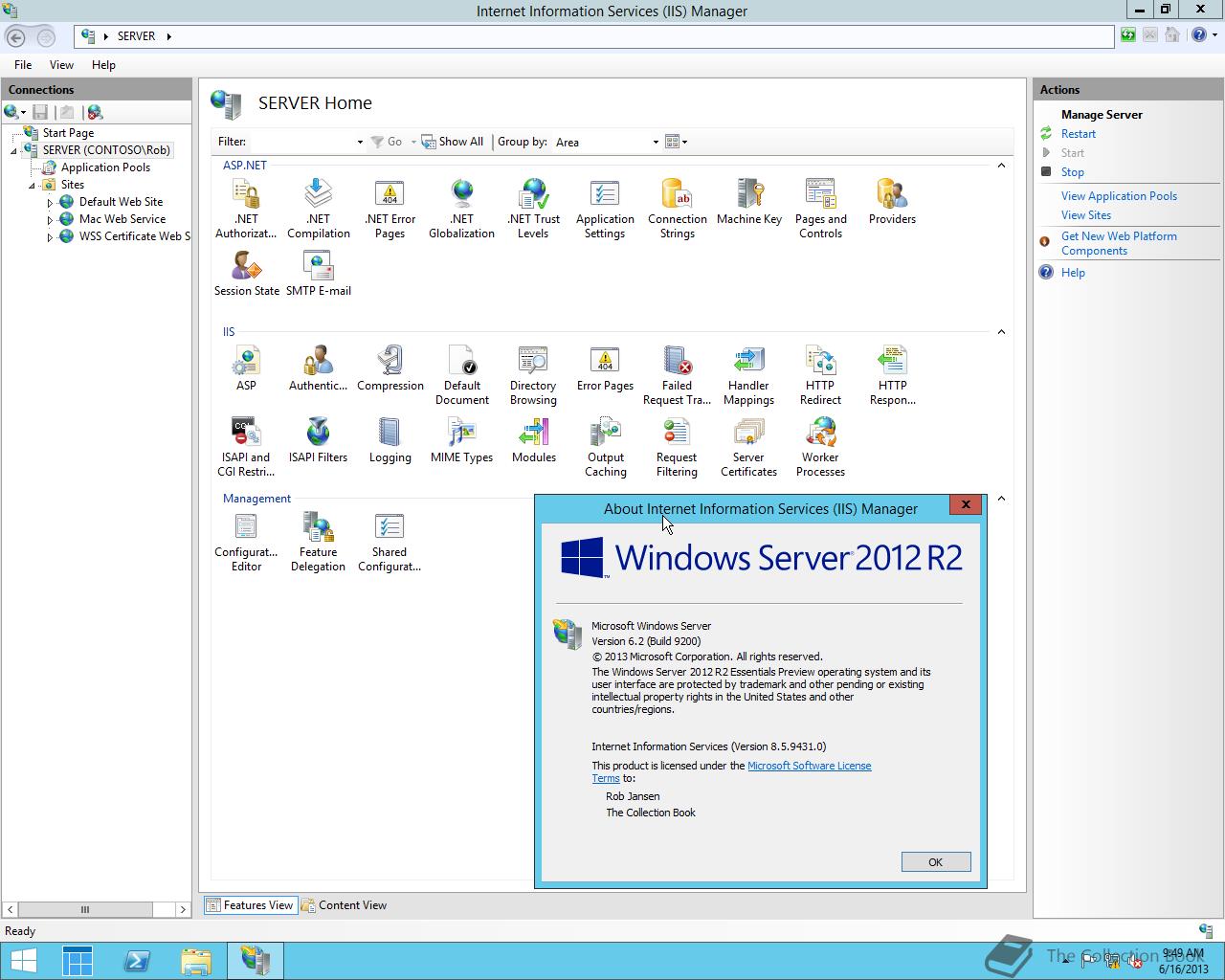Open Configuration Editor feature

coord(246,542)
